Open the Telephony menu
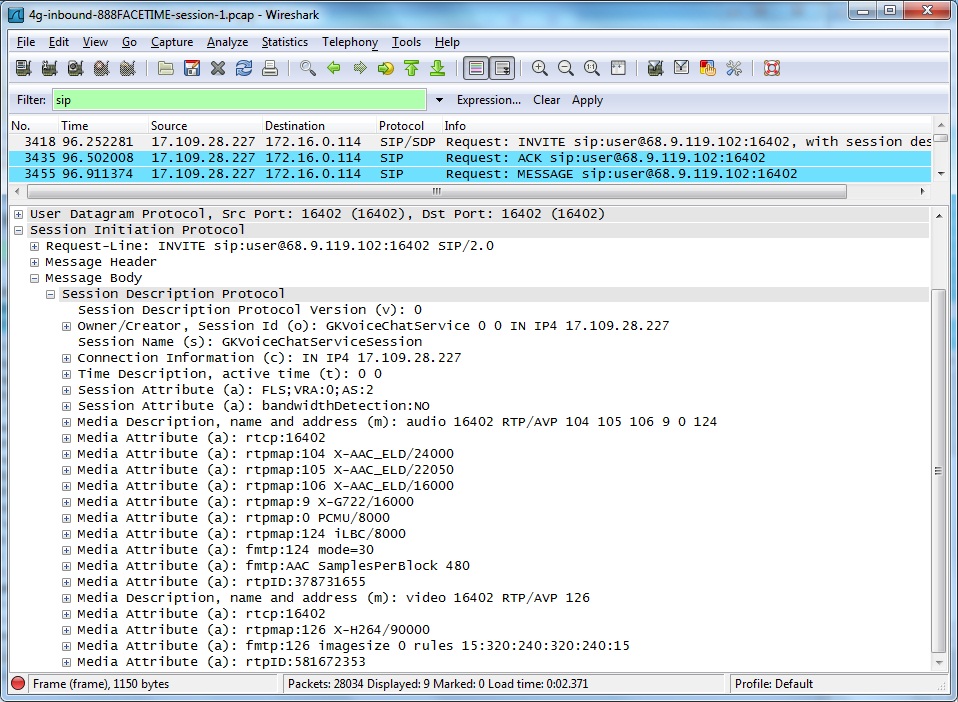 [x=350, y=42]
